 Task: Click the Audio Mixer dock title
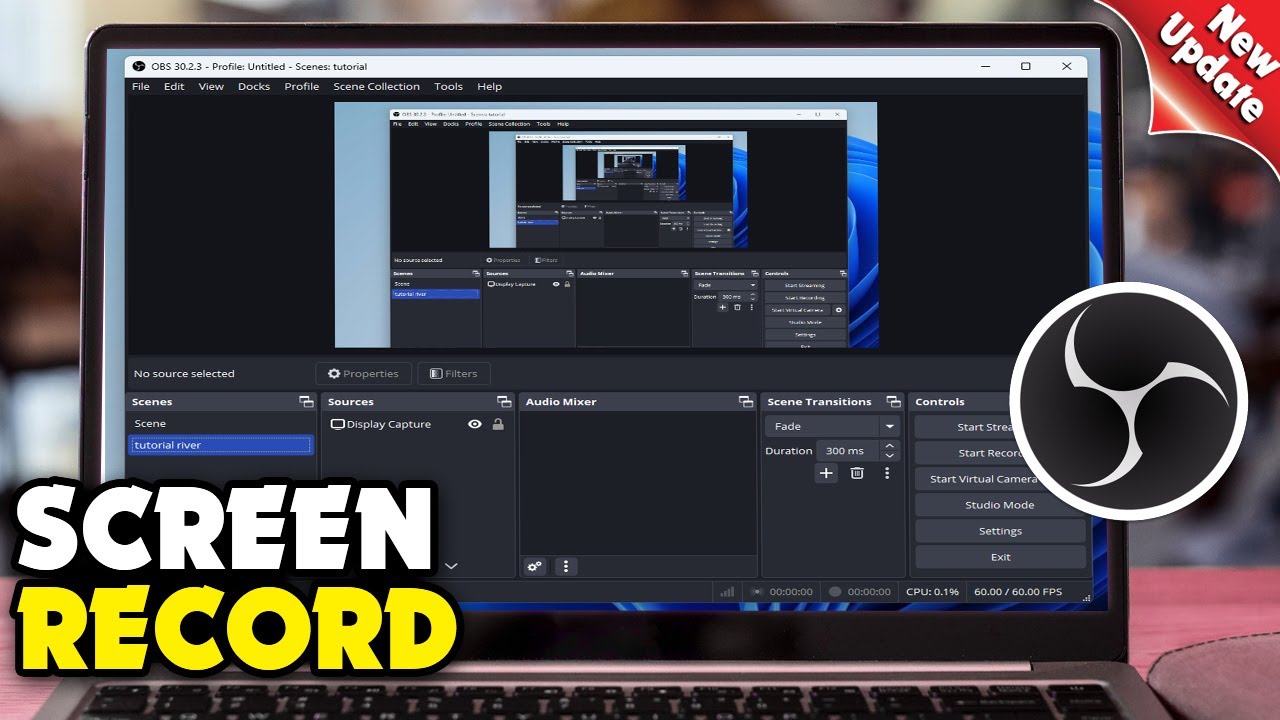[561, 402]
